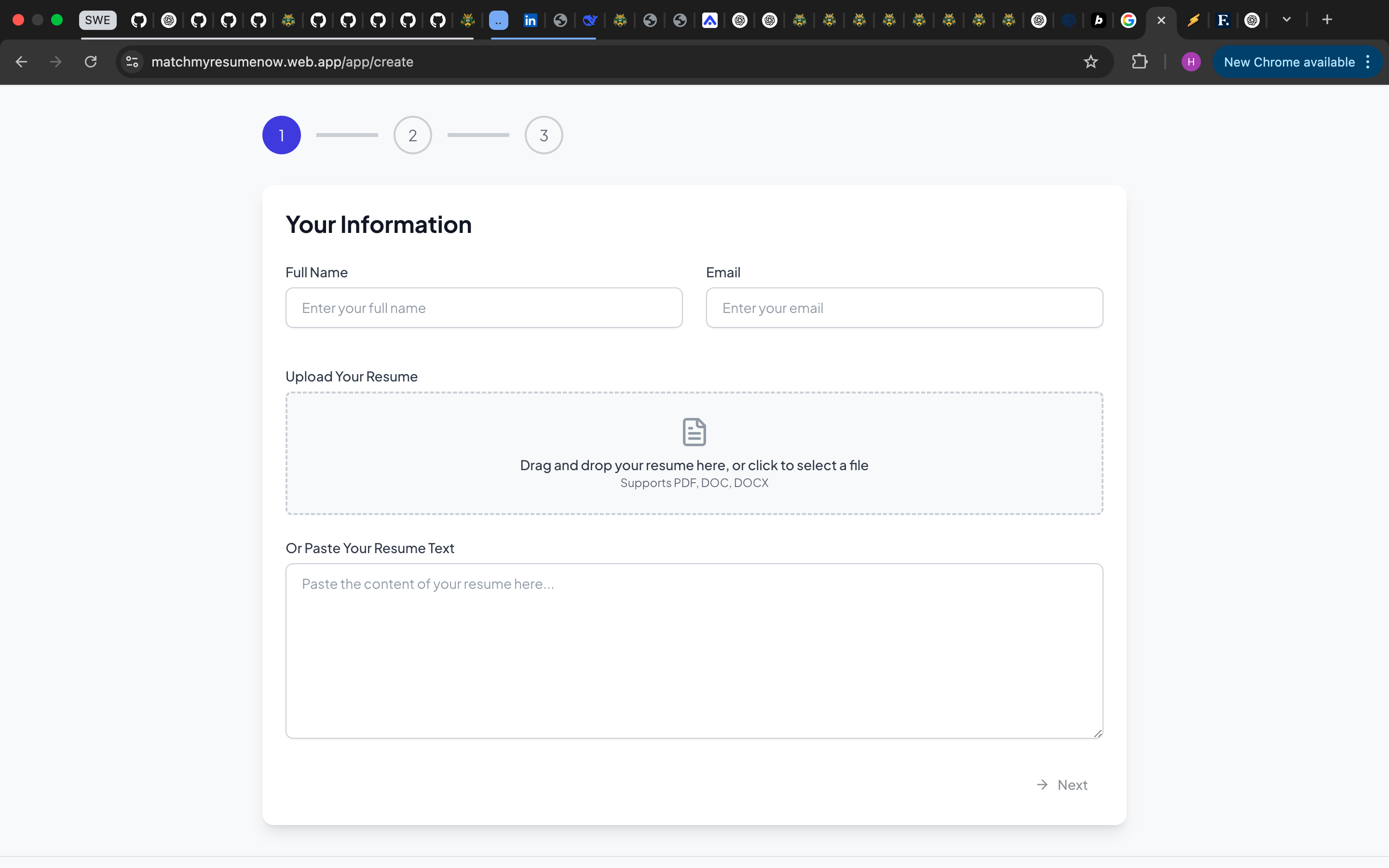Go back to previous page
Image resolution: width=1389 pixels, height=868 pixels.
[21, 61]
